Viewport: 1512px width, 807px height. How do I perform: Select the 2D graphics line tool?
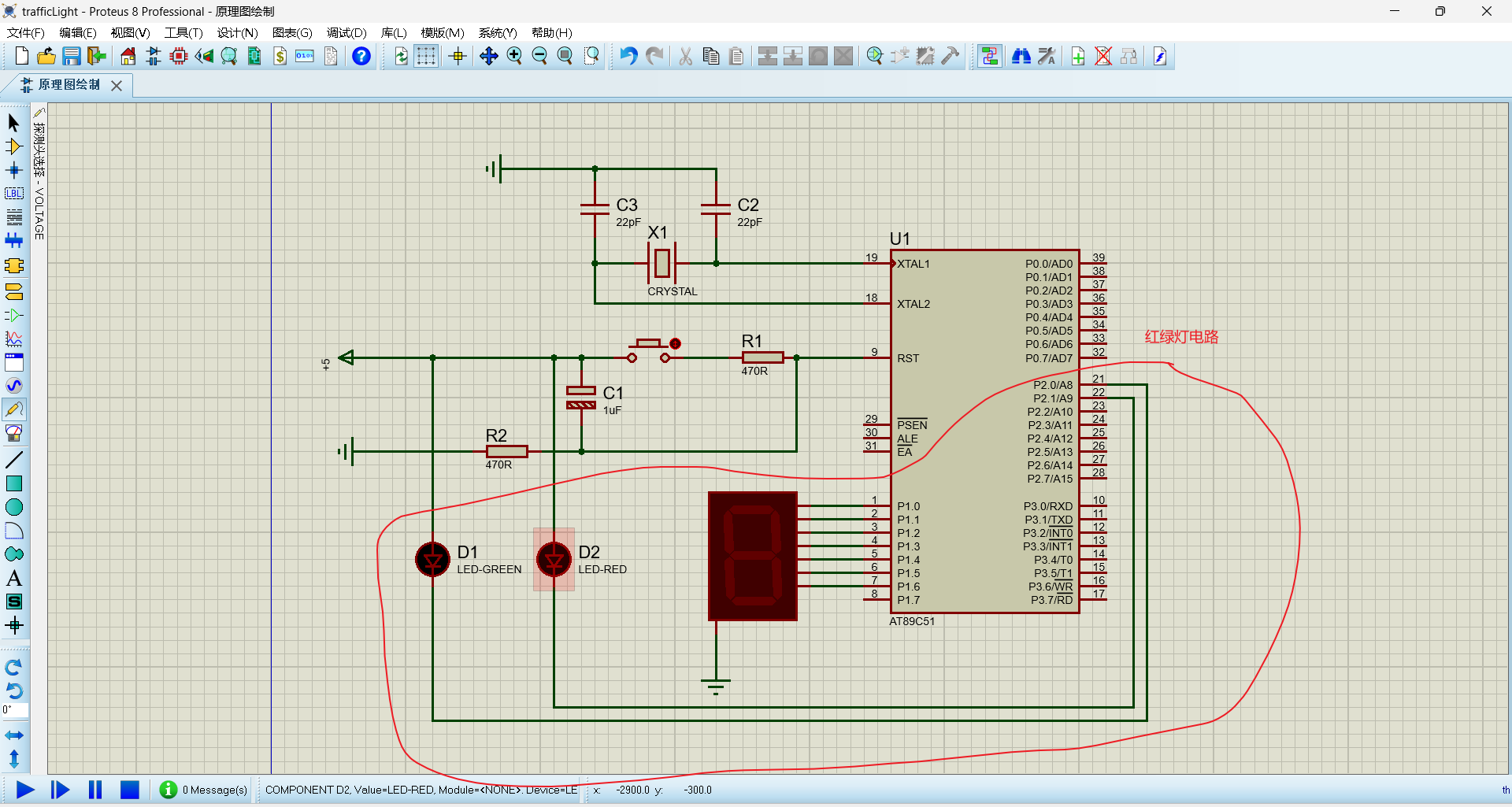13,460
